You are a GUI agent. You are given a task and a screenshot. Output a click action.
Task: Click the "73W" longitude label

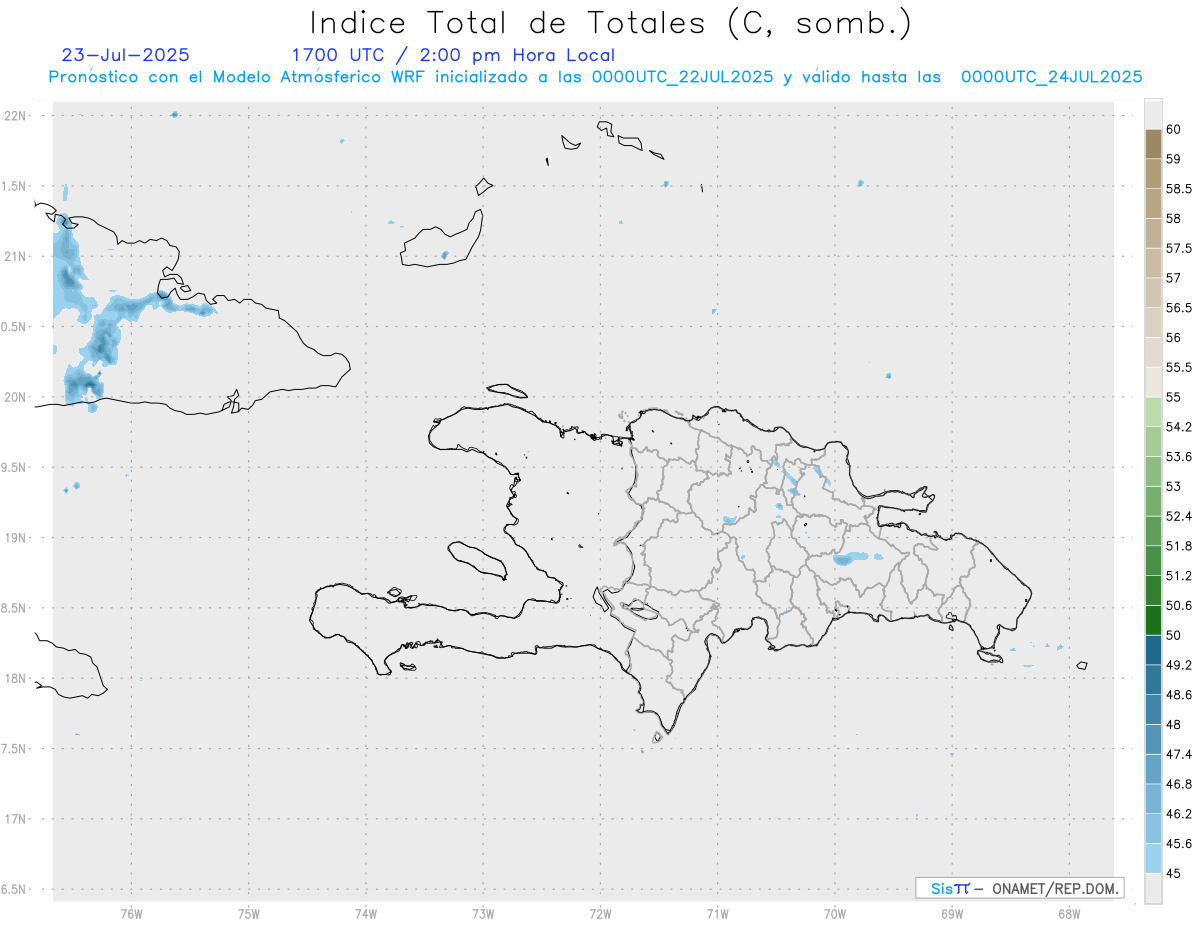(x=483, y=914)
